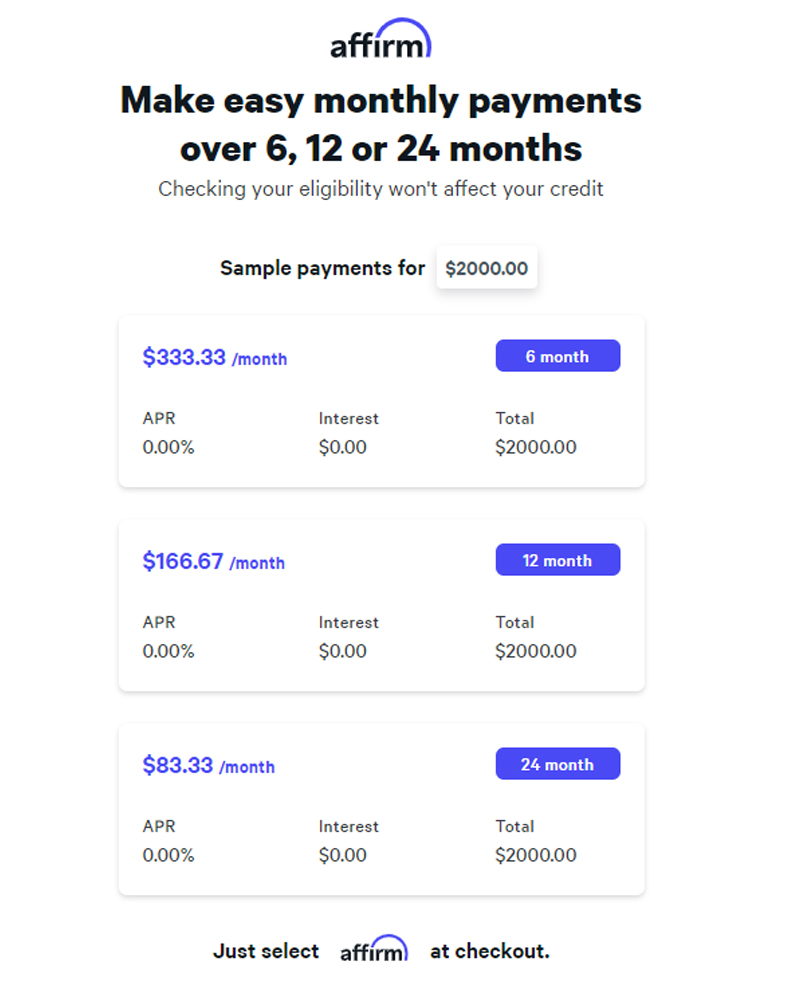Click the 'Sample payments for' label
This screenshot has height=1000, width=790.
pyautogui.click(x=322, y=268)
